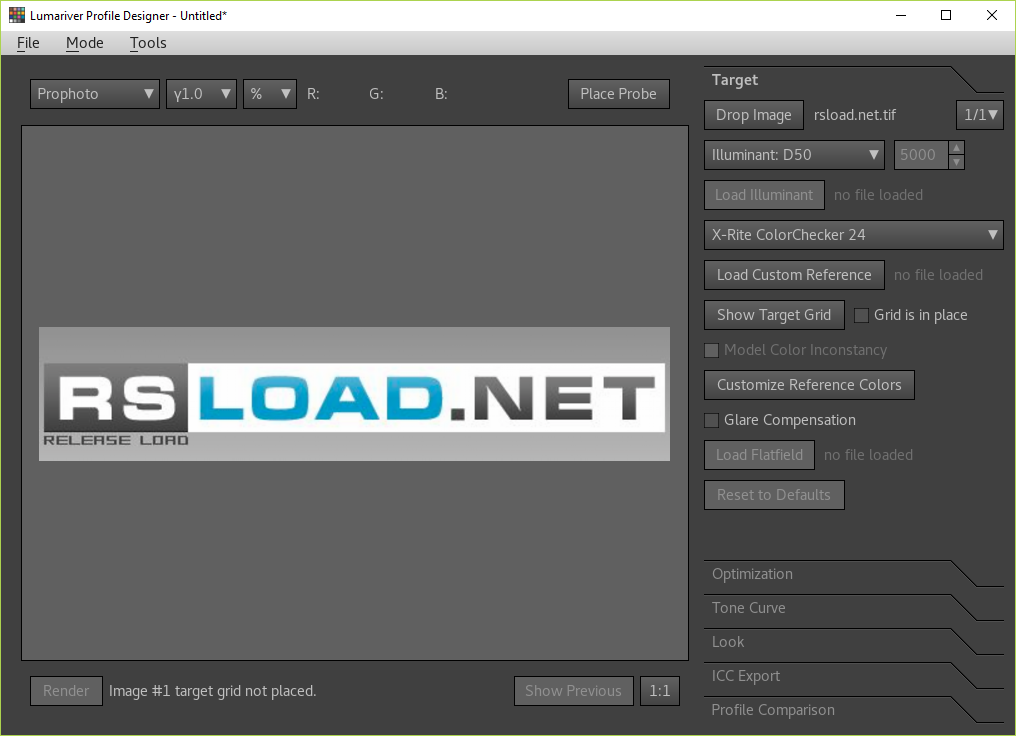Click the Load Illuminant button
The image size is (1016, 736).
[x=764, y=195]
